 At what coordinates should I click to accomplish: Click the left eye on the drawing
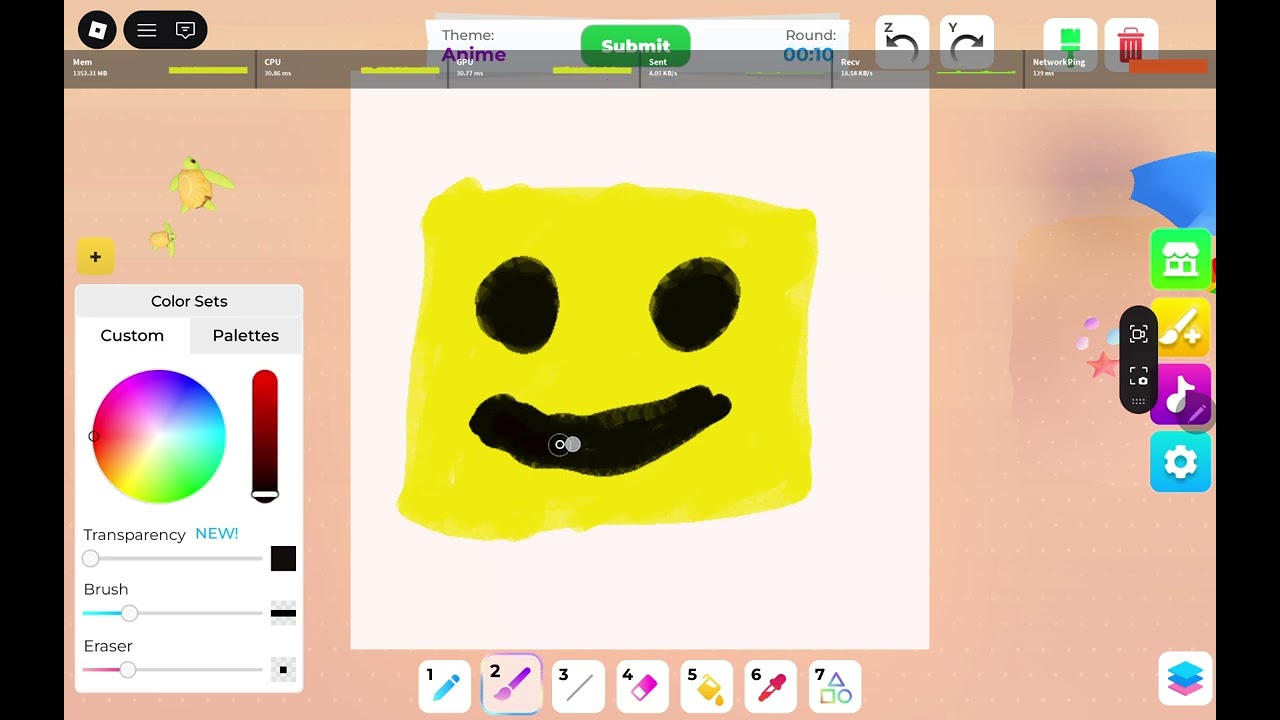pos(517,304)
